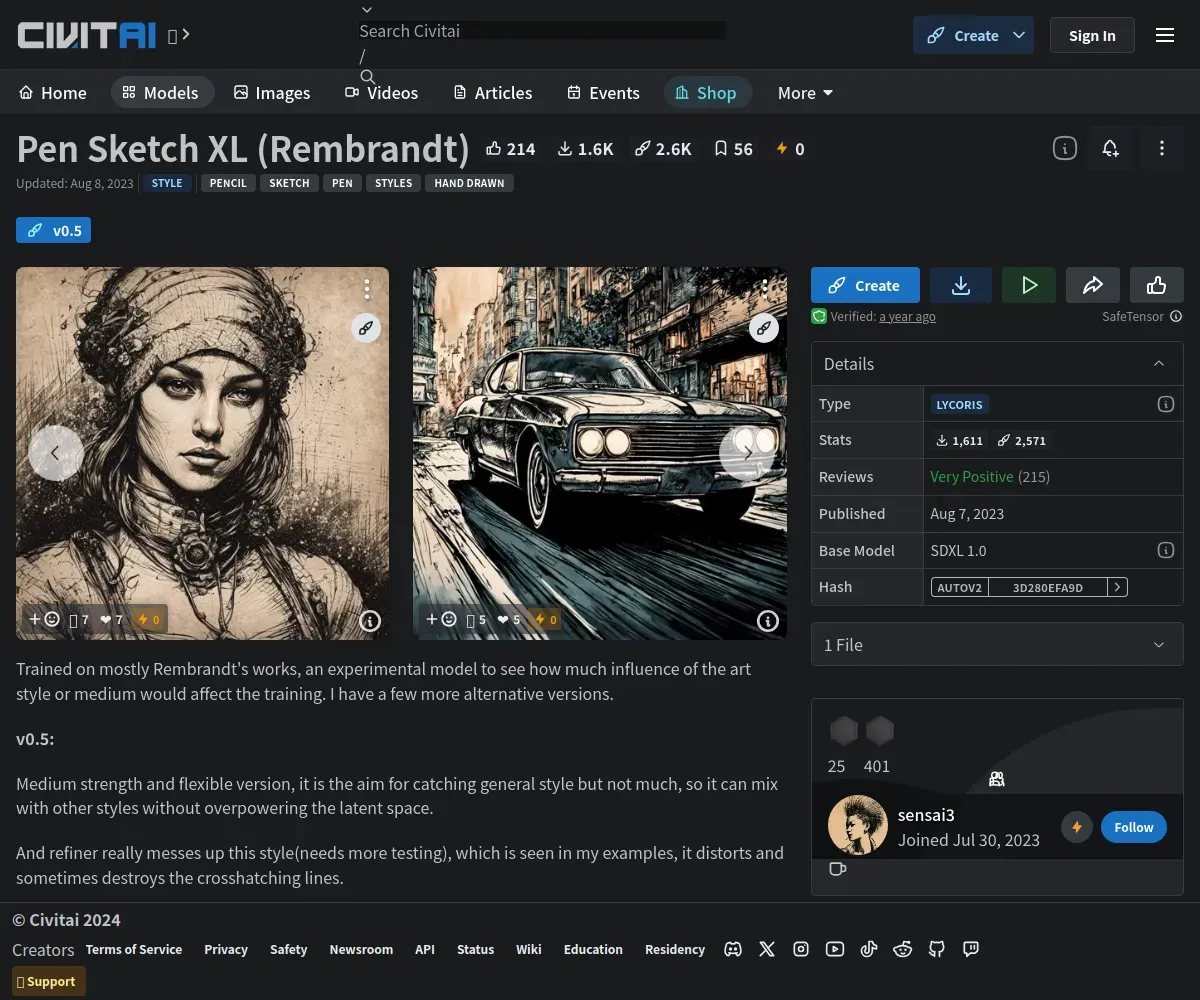
Task: Collapse the Details panel
Action: tap(1159, 364)
